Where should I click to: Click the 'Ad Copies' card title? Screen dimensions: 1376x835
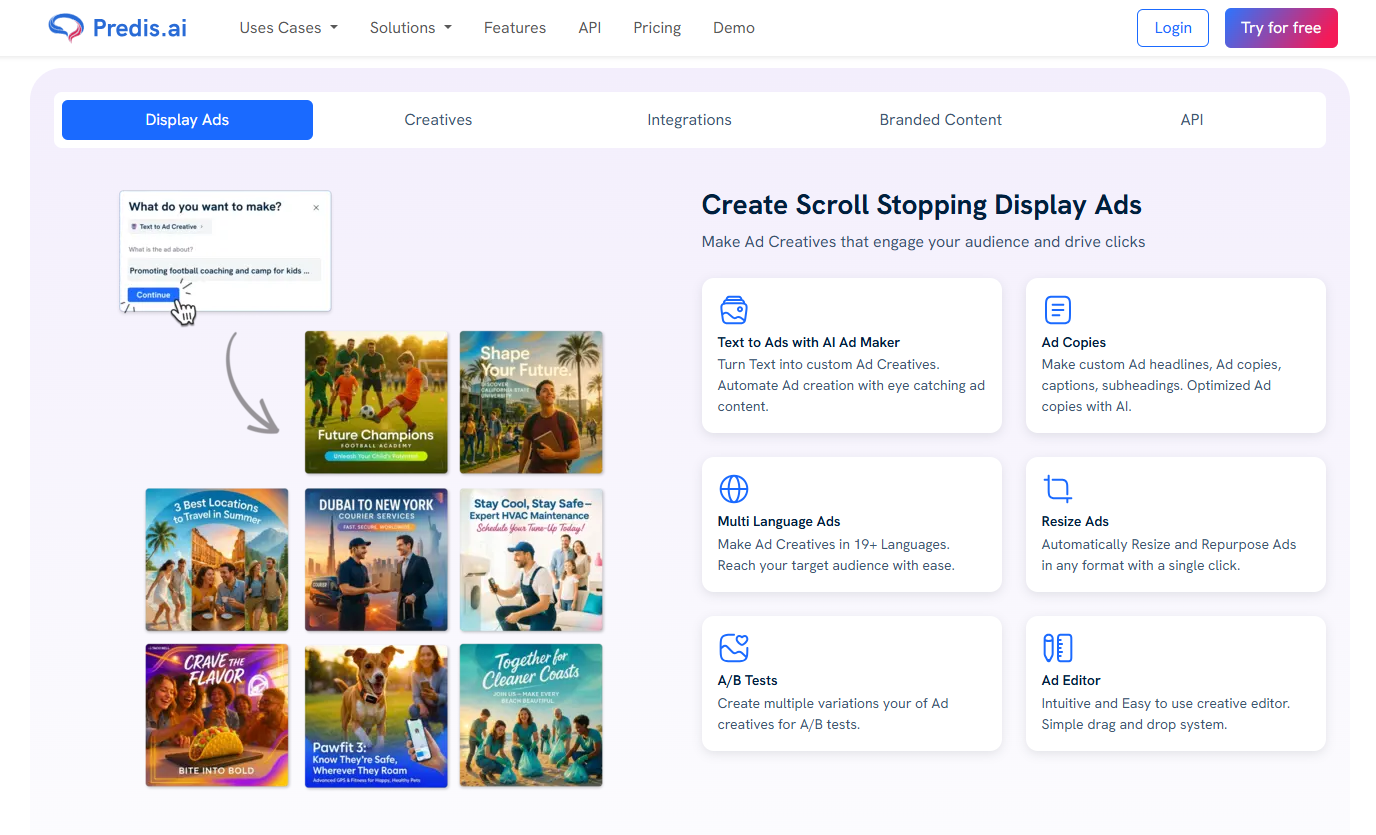tap(1074, 342)
